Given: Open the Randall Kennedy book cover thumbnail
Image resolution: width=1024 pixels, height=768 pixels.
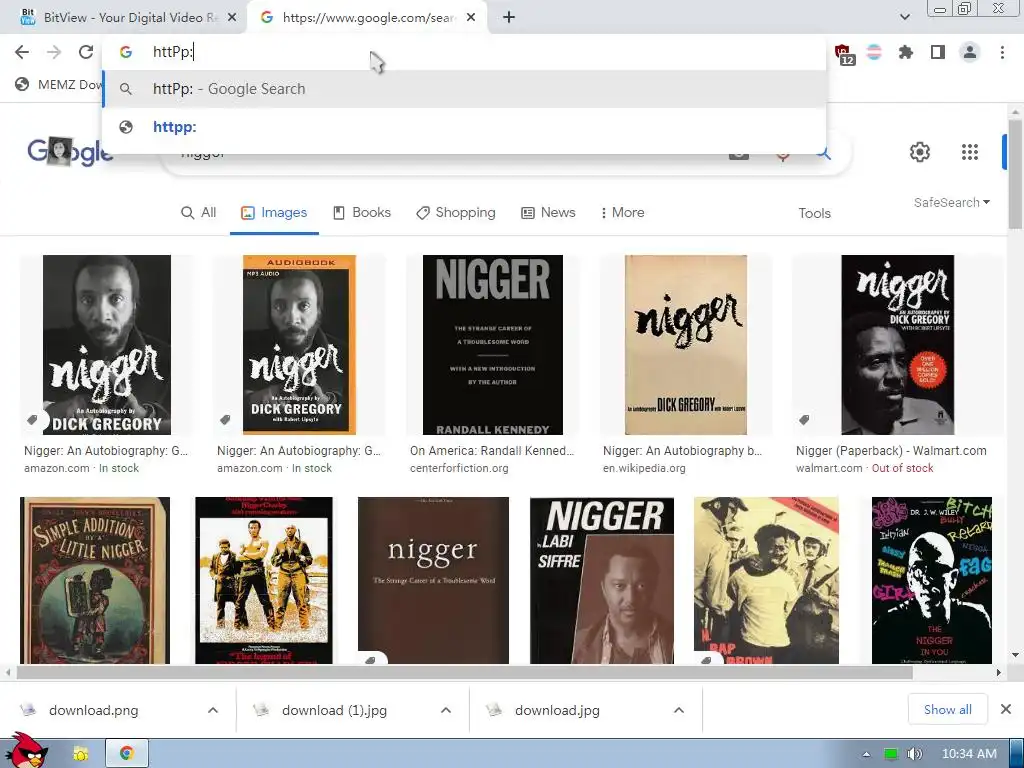Looking at the screenshot, I should point(492,345).
